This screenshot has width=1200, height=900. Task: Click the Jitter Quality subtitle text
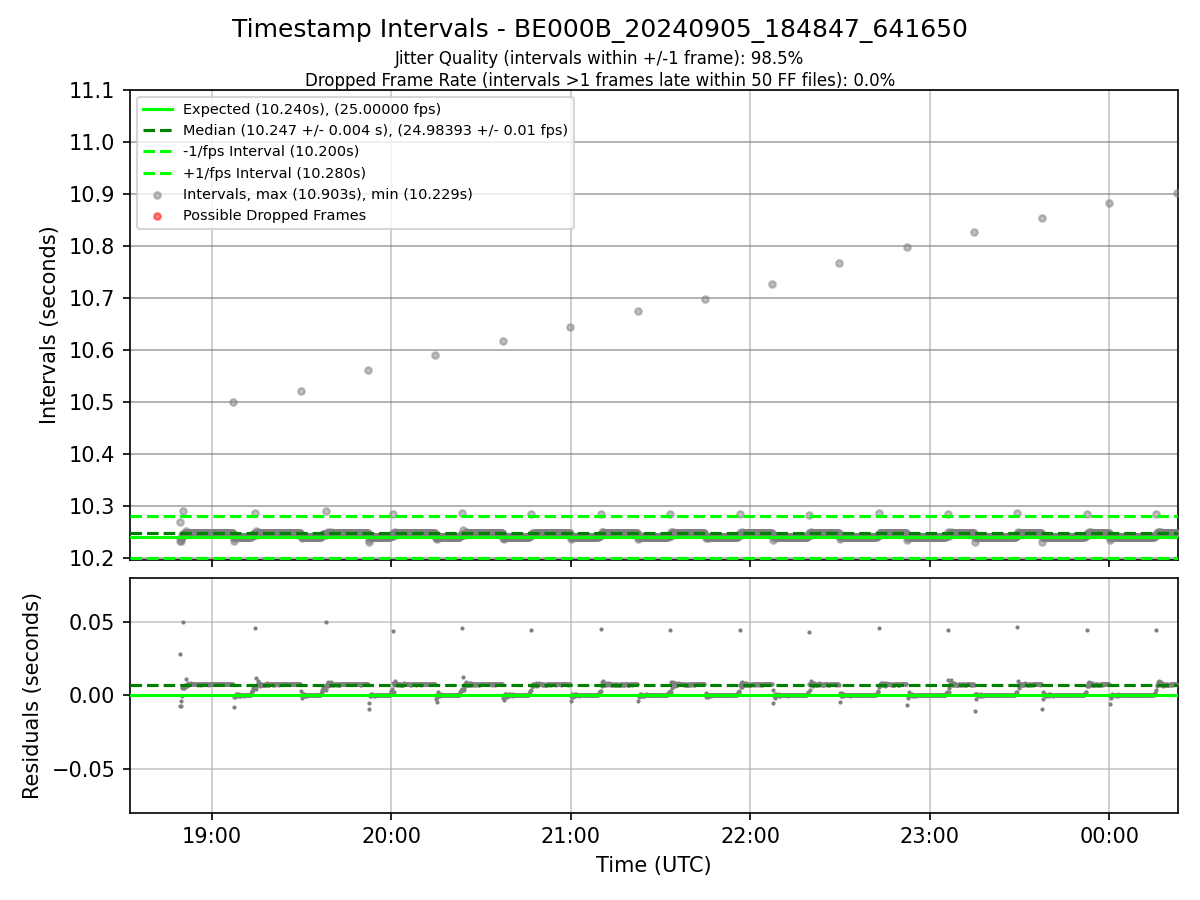tap(599, 58)
